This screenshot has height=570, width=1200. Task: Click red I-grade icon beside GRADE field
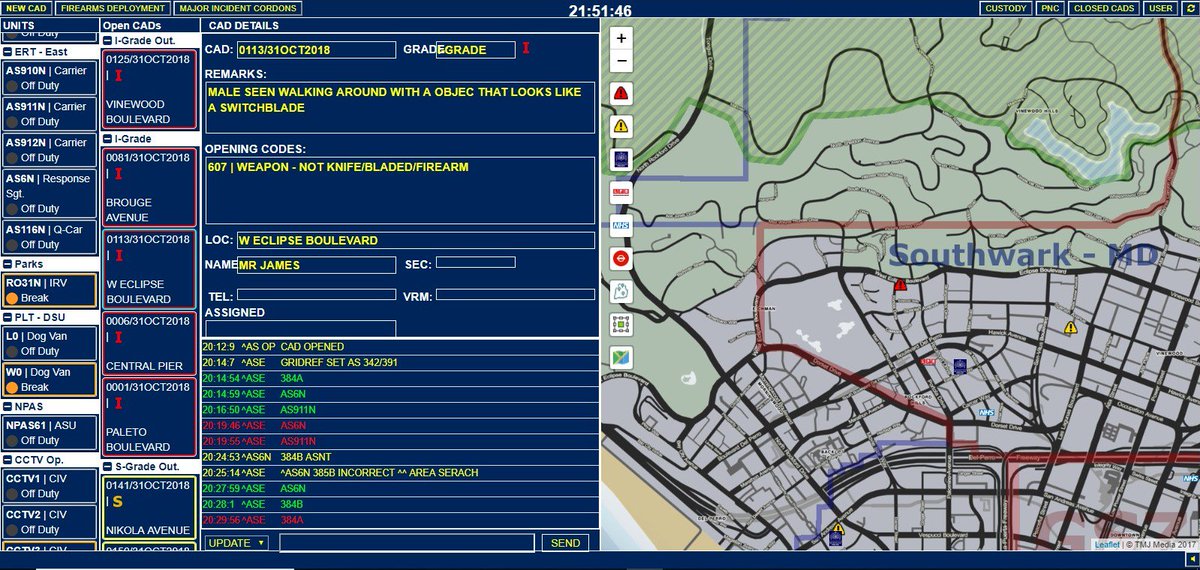(526, 48)
